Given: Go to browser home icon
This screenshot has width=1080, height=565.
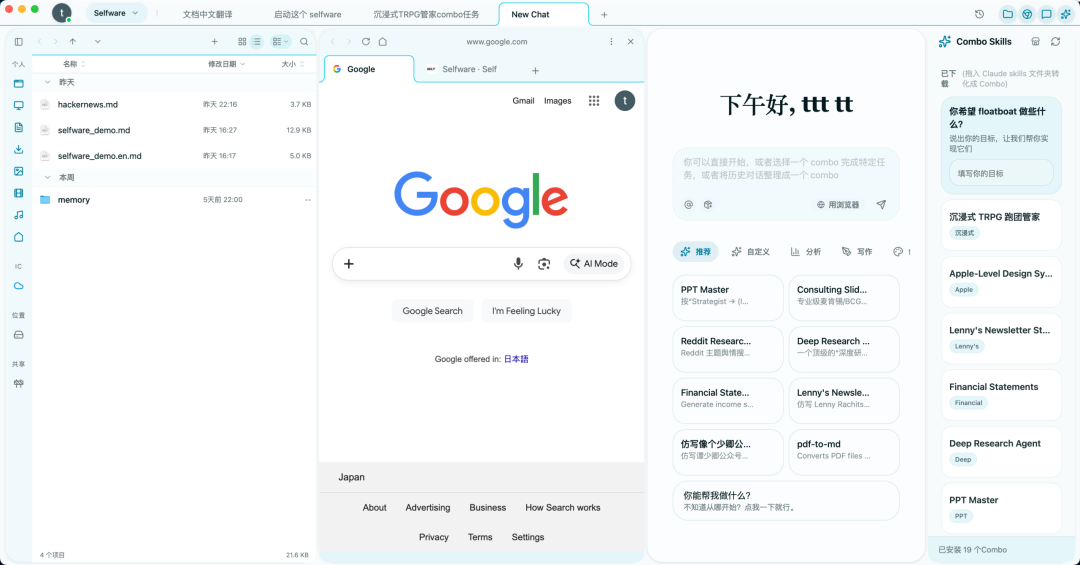Looking at the screenshot, I should (383, 41).
